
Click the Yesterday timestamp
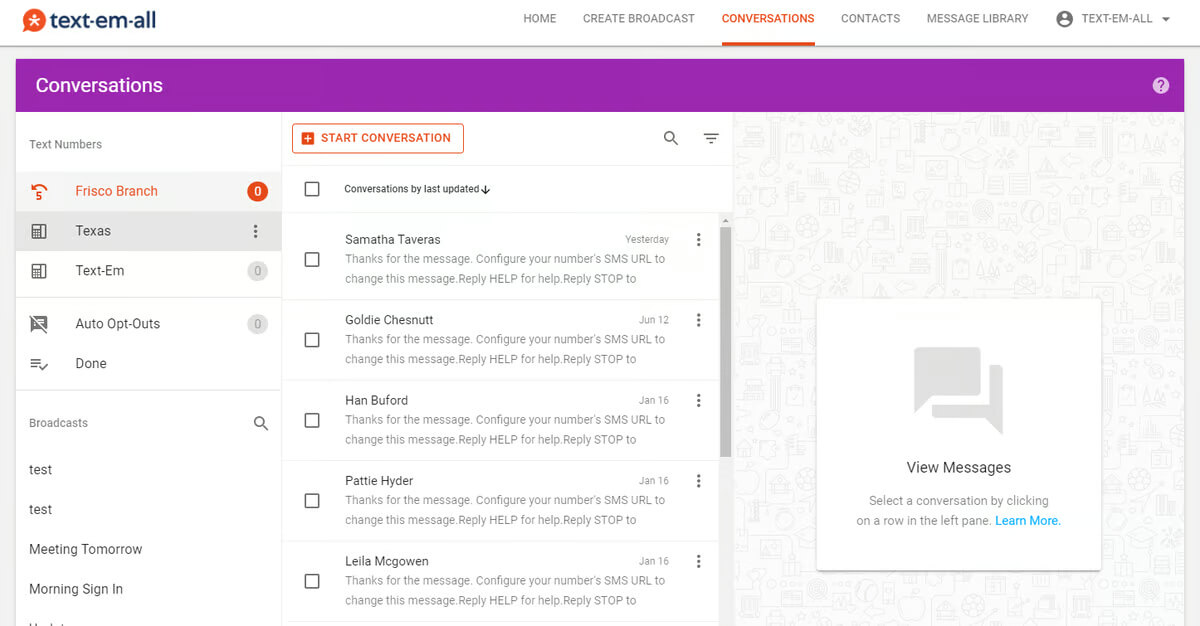[x=647, y=240]
